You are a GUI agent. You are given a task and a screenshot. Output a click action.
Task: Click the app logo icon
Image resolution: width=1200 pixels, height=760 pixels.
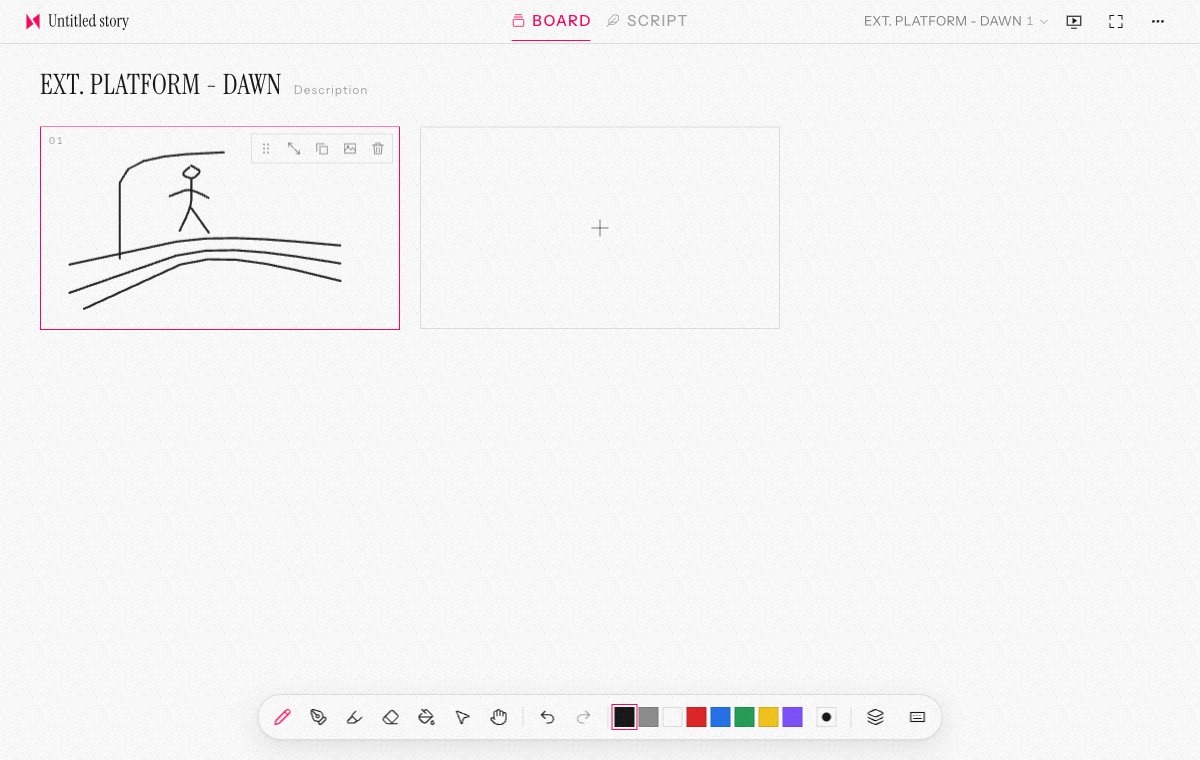point(33,21)
